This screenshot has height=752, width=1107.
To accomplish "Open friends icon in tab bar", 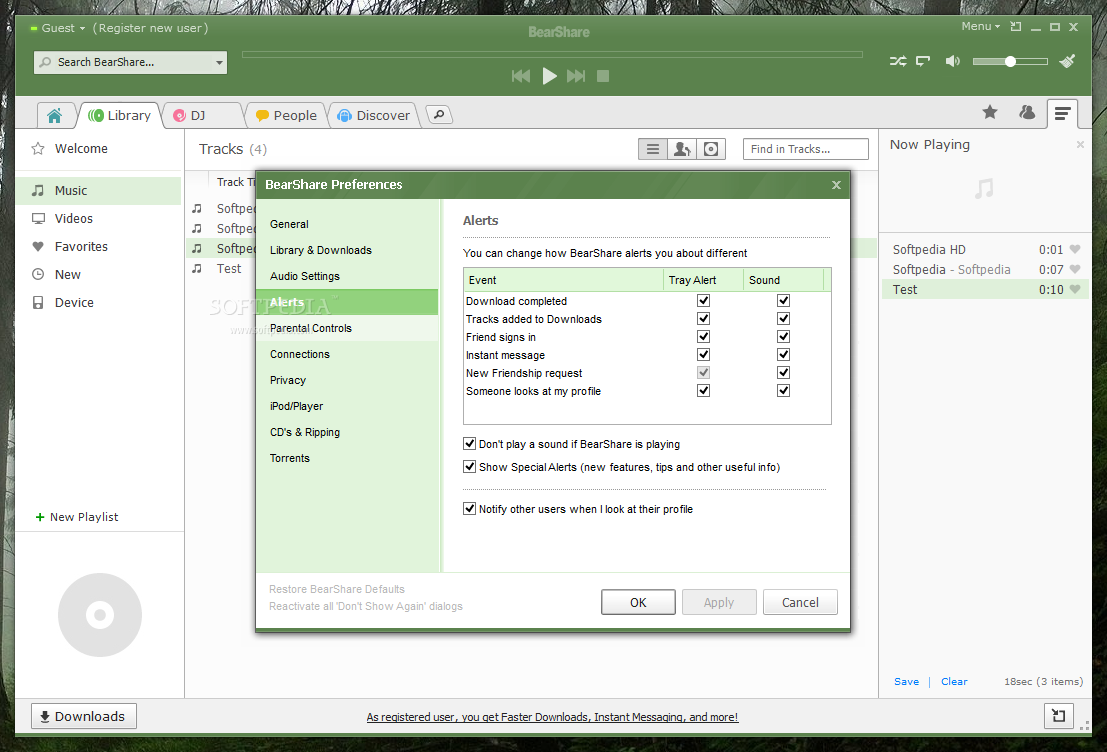I will tap(1027, 112).
